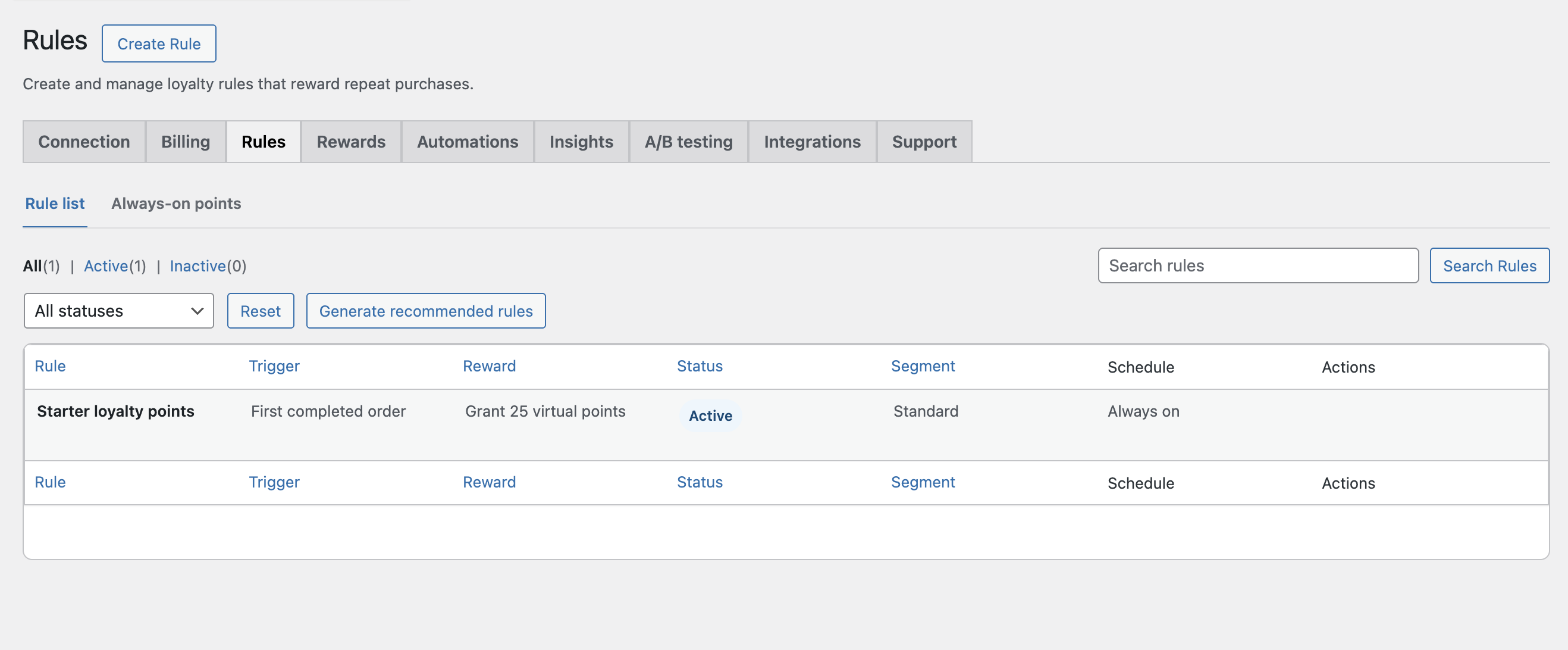Sort by Trigger in table footer
Screen dimensions: 1568x650
pos(274,482)
